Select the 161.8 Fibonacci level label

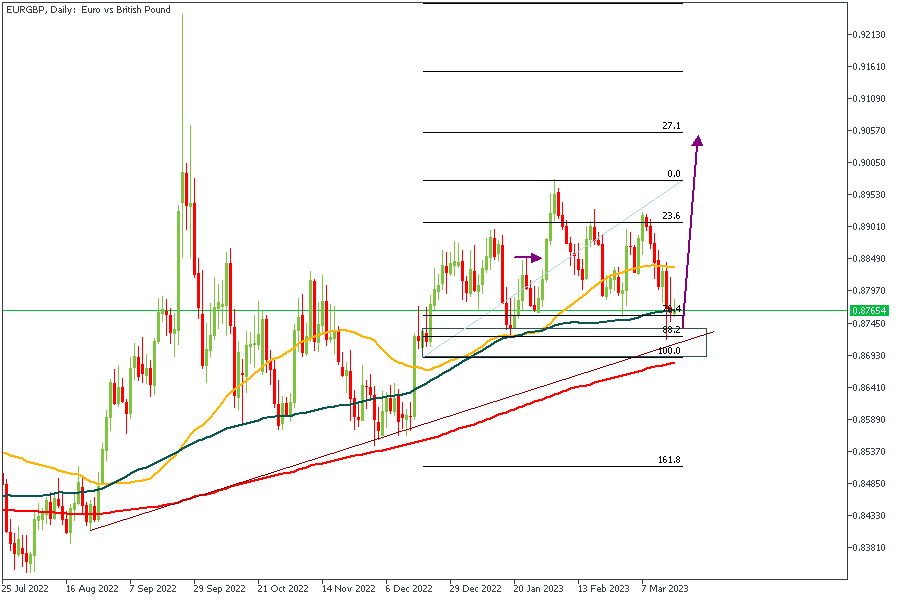[669, 460]
